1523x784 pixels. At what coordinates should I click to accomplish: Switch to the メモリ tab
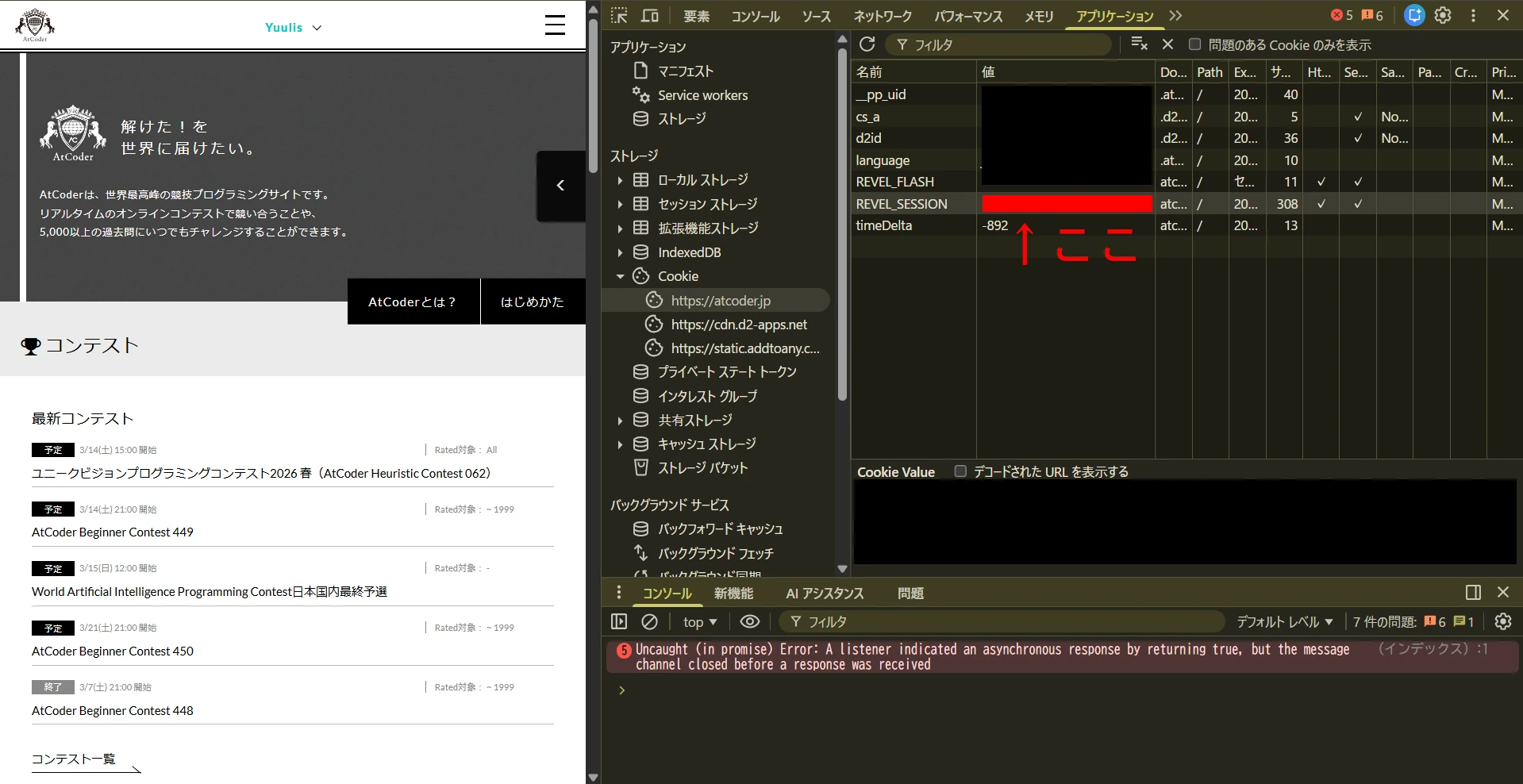pyautogui.click(x=1039, y=16)
